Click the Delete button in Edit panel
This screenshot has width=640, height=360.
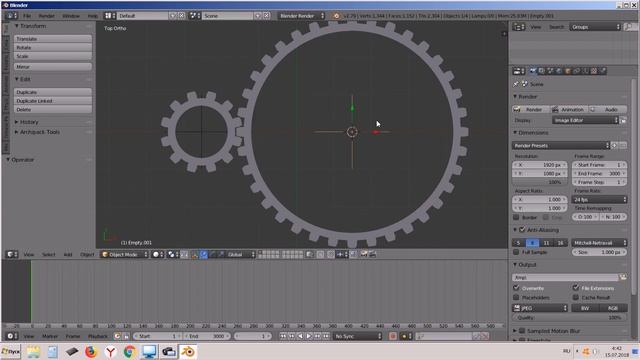(53, 109)
